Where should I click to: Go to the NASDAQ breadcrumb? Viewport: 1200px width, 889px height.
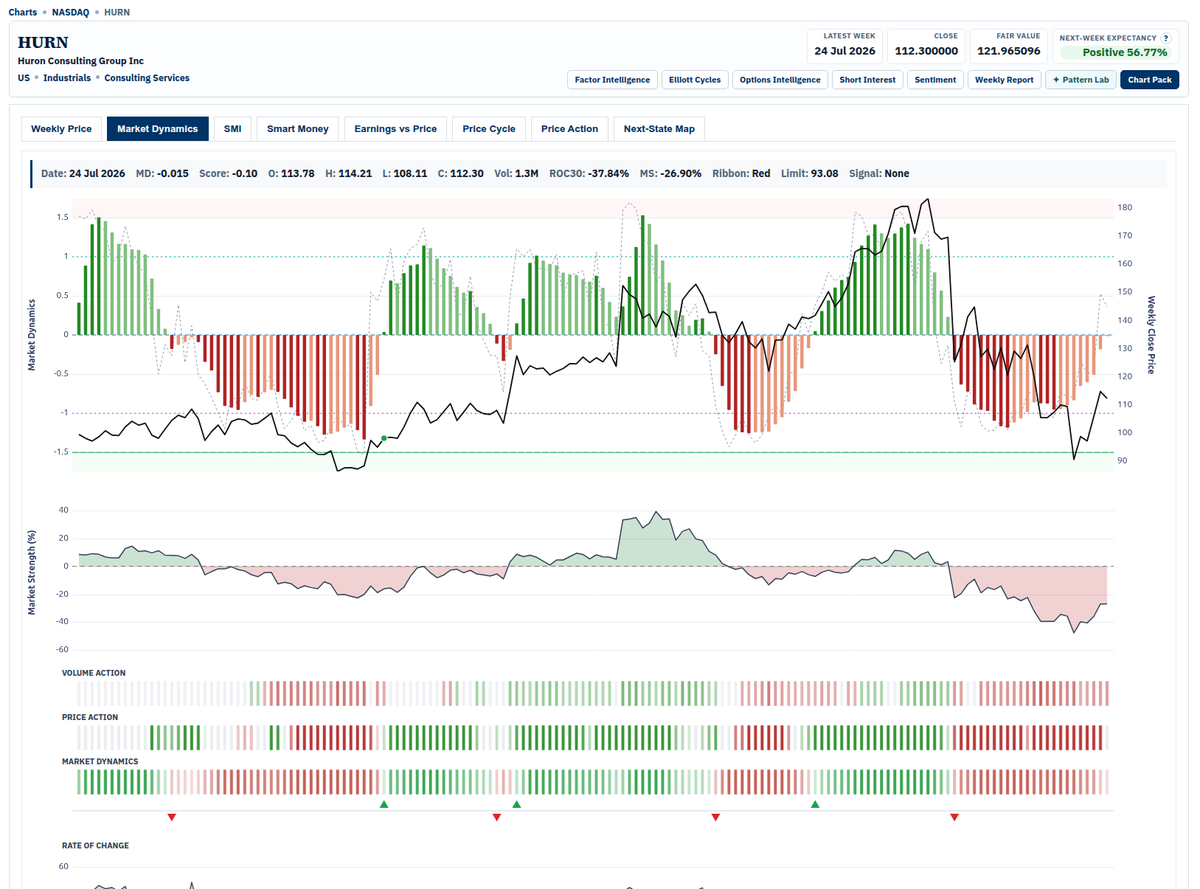coord(70,12)
